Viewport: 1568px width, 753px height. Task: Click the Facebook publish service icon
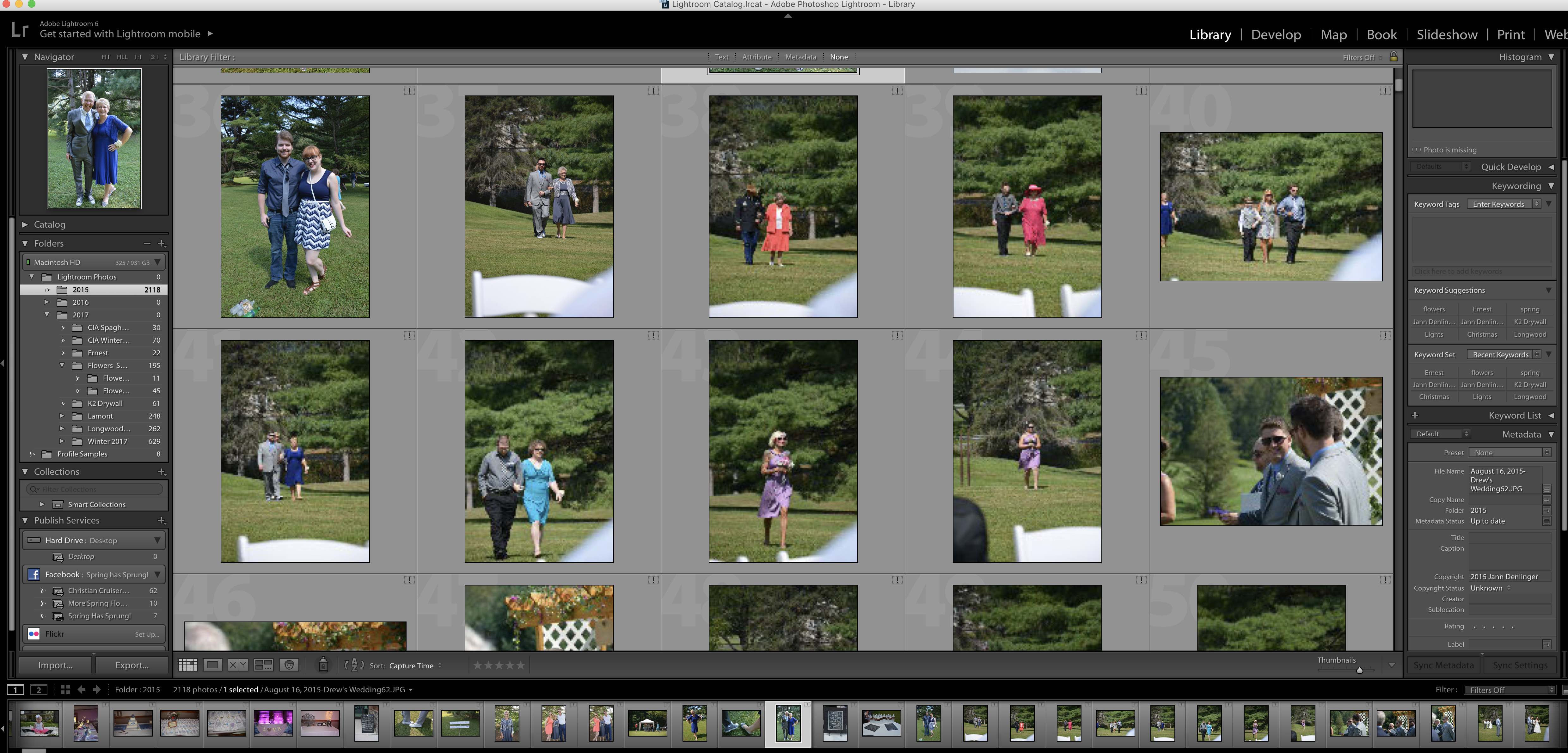[x=34, y=574]
